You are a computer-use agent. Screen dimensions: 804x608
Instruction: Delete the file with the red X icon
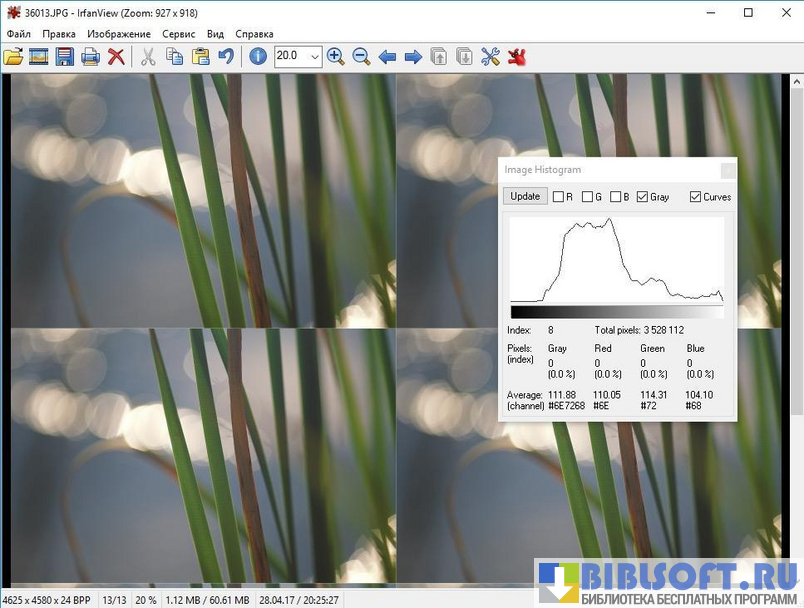117,57
